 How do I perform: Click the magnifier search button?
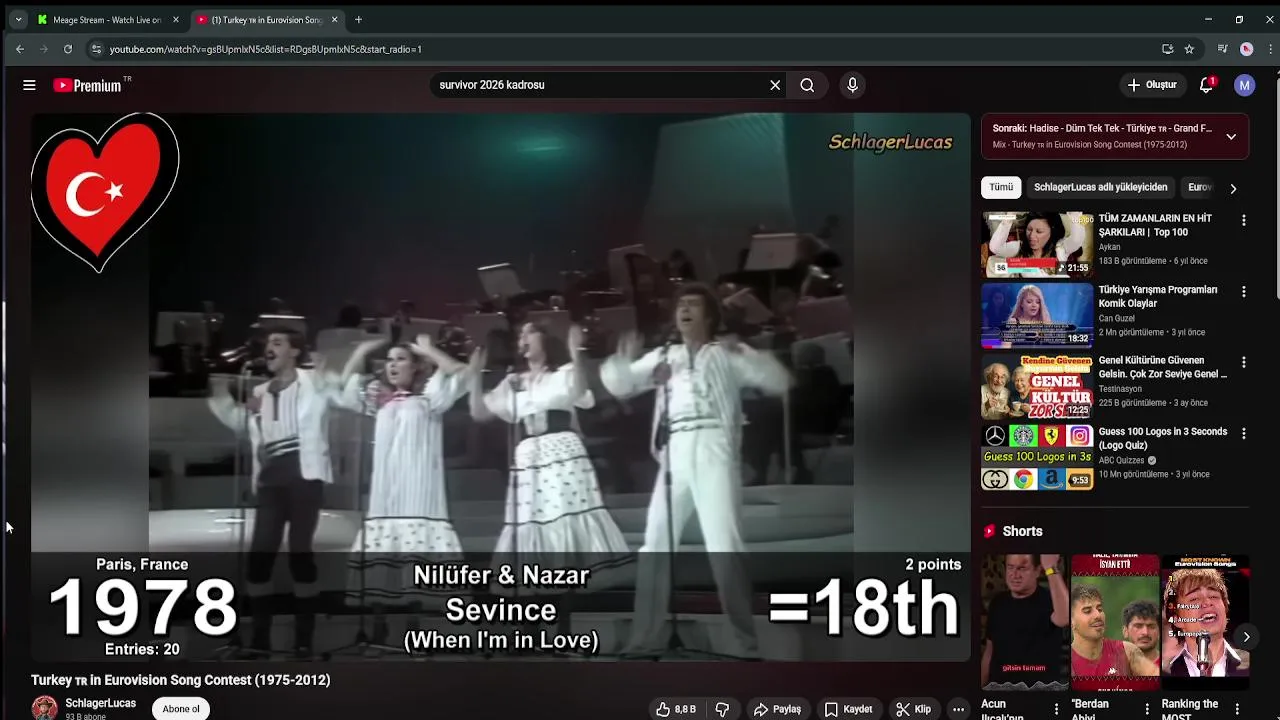[807, 85]
